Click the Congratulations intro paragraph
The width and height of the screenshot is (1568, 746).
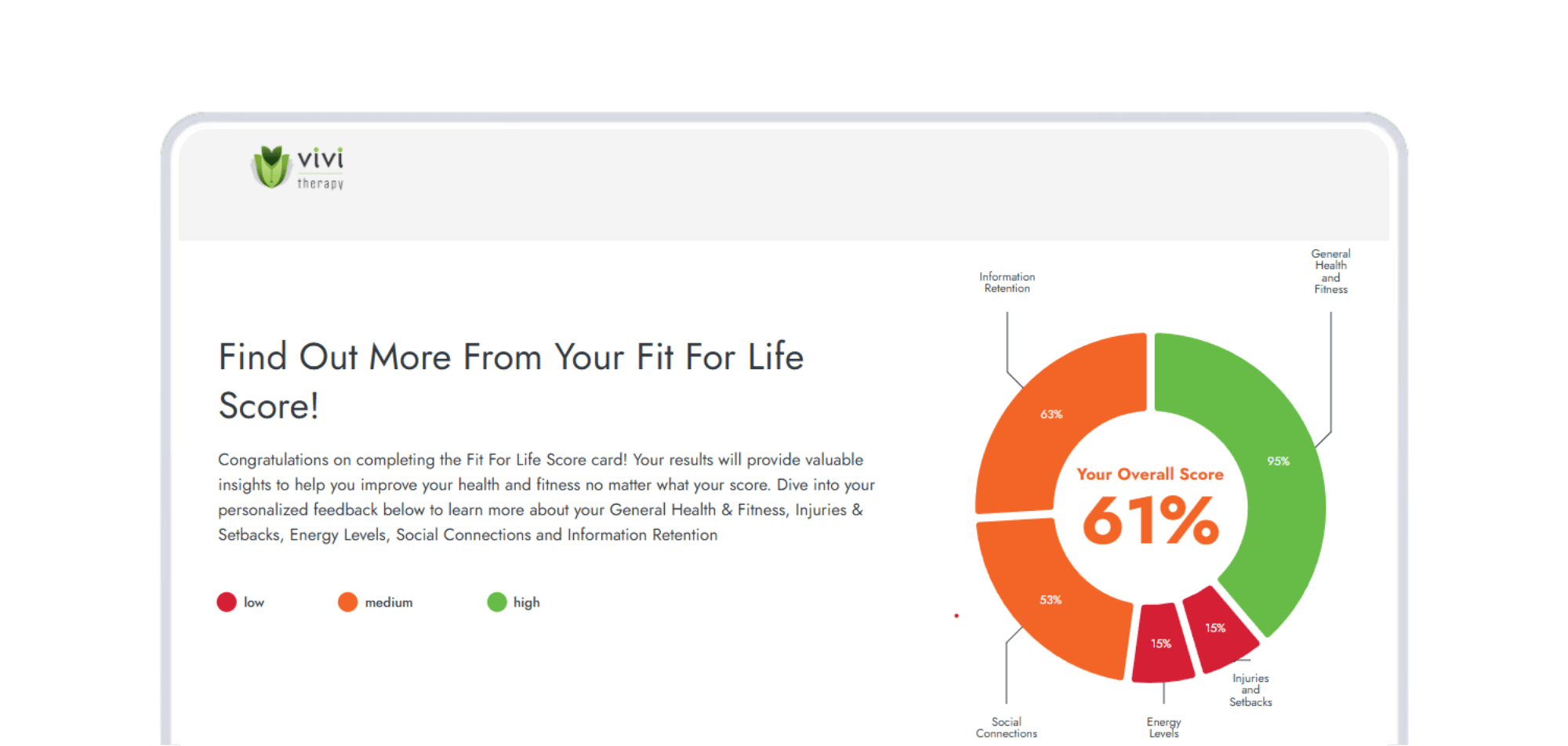coord(546,497)
